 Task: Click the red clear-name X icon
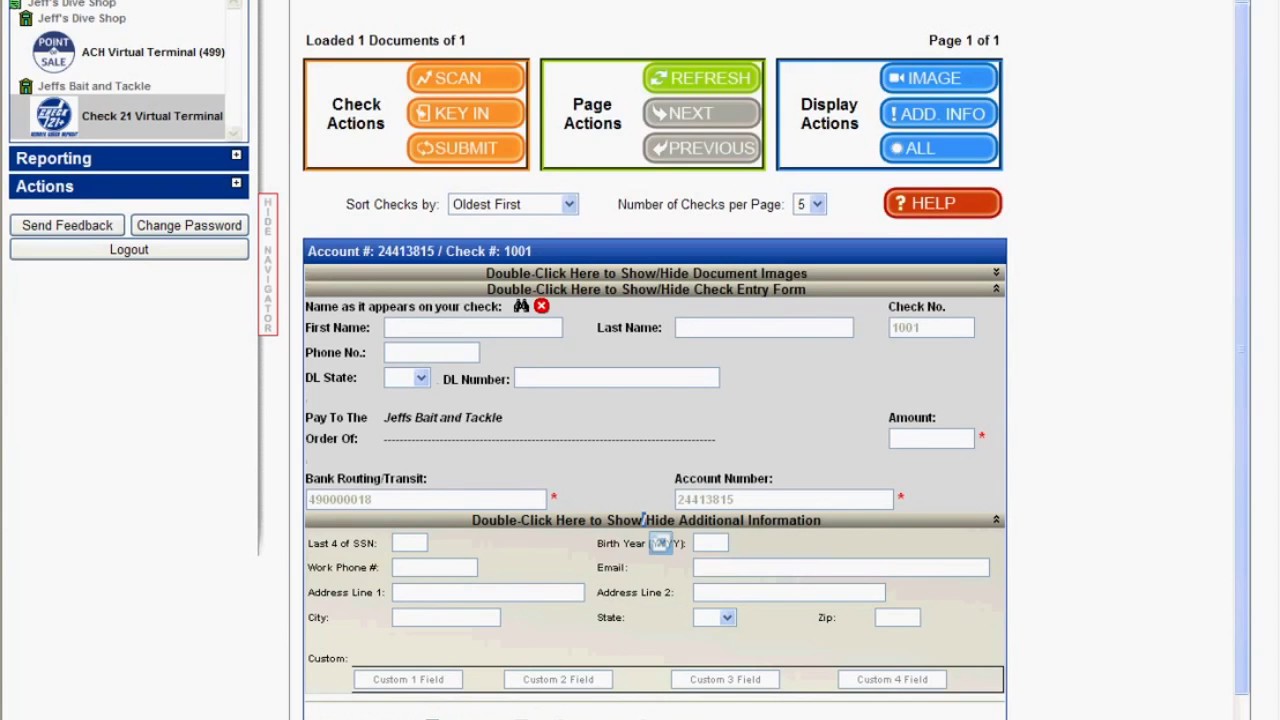541,306
